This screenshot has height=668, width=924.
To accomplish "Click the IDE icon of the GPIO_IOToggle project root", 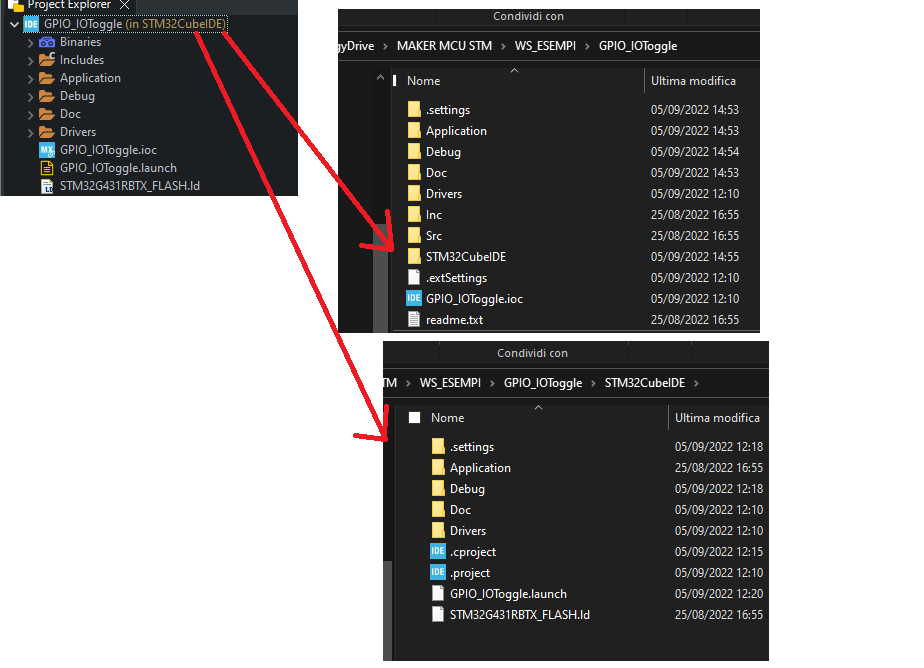I will pyautogui.click(x=31, y=24).
